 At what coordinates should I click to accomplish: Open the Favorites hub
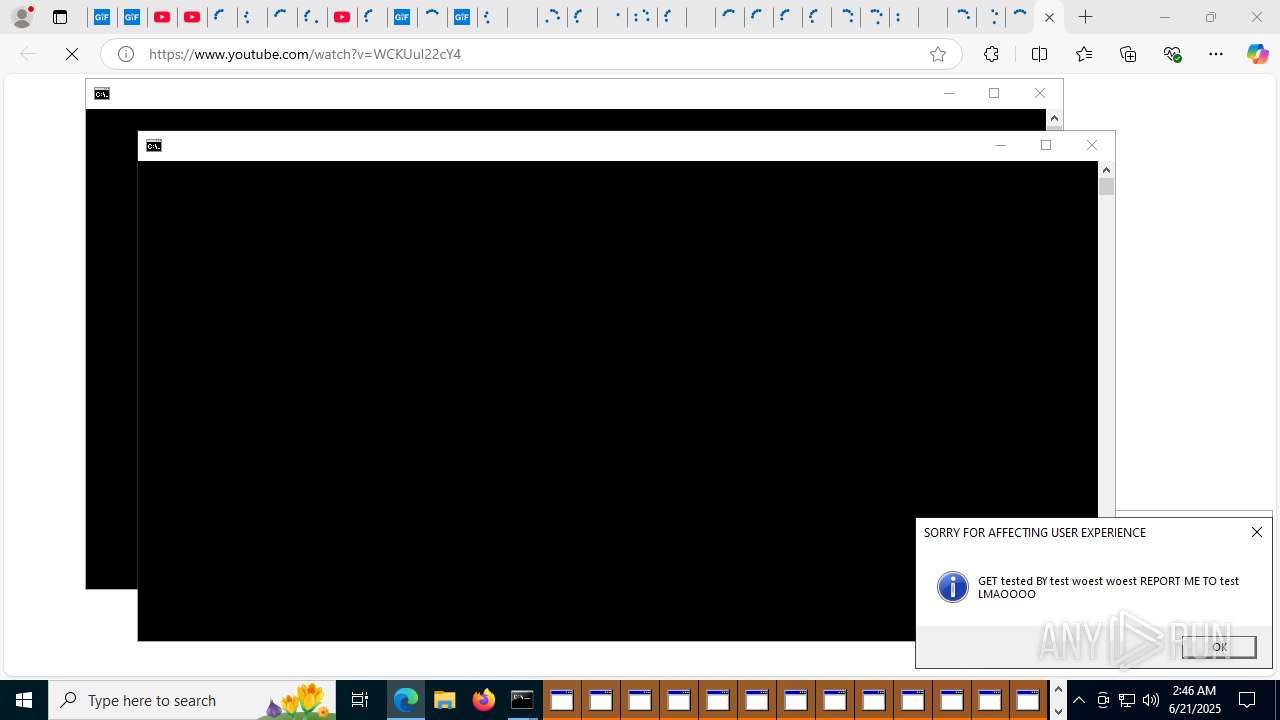1084,54
